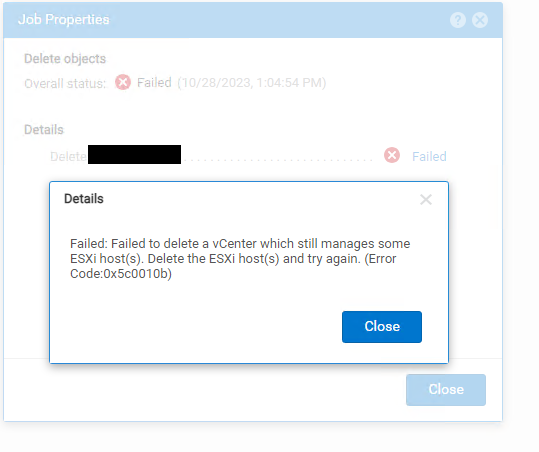This screenshot has width=539, height=452.
Task: Click the red failed icon beside Overall status
Action: point(123,82)
